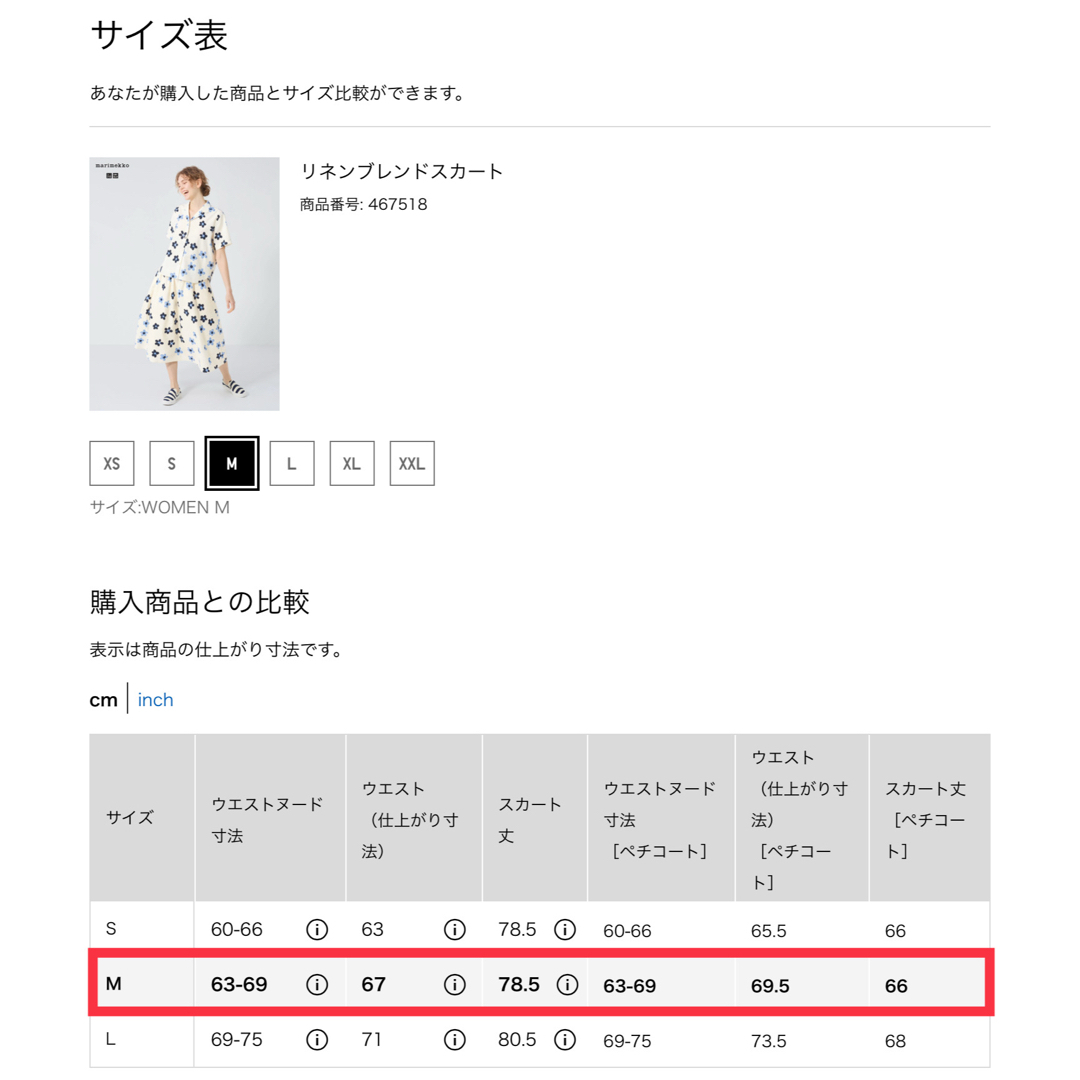Click the M row in the size table

click(541, 984)
